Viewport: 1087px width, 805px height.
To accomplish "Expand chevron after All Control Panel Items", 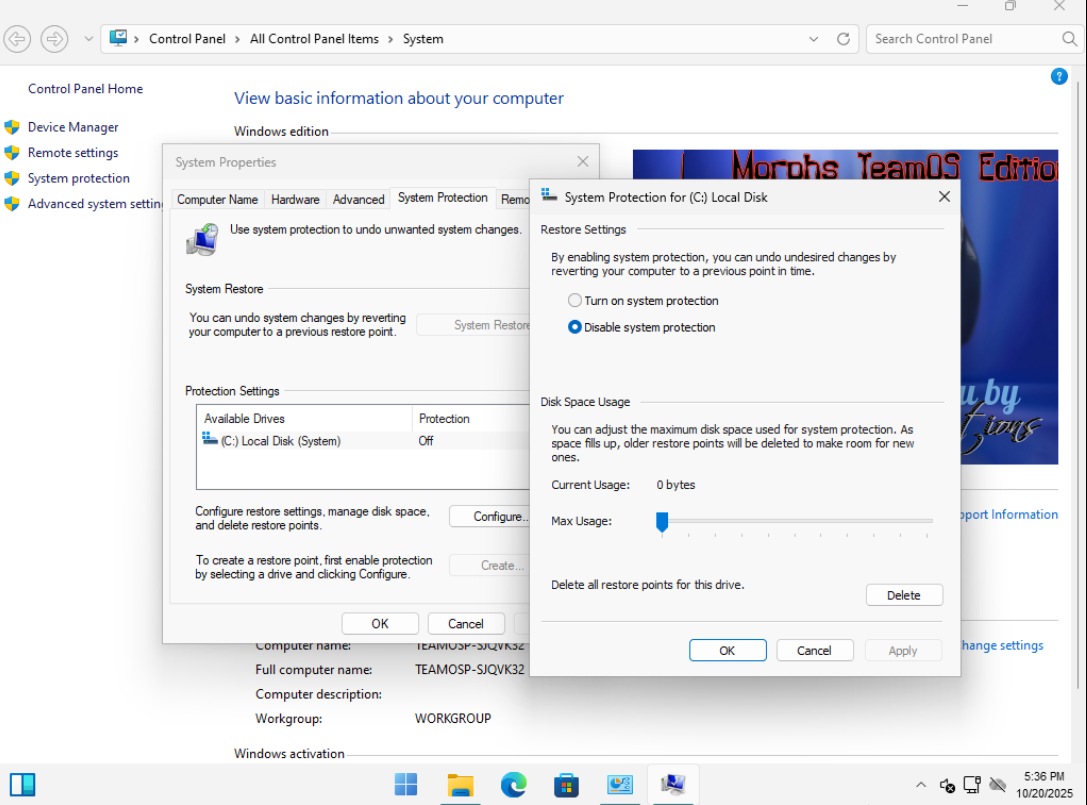I will (x=390, y=40).
